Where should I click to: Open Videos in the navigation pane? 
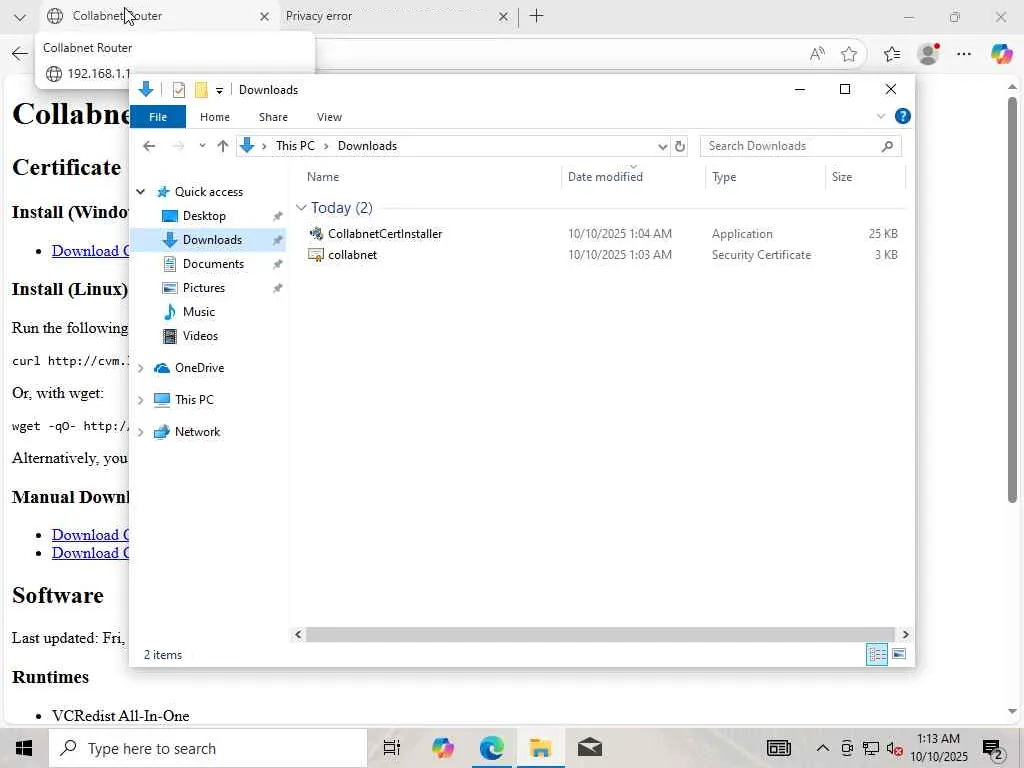point(200,336)
